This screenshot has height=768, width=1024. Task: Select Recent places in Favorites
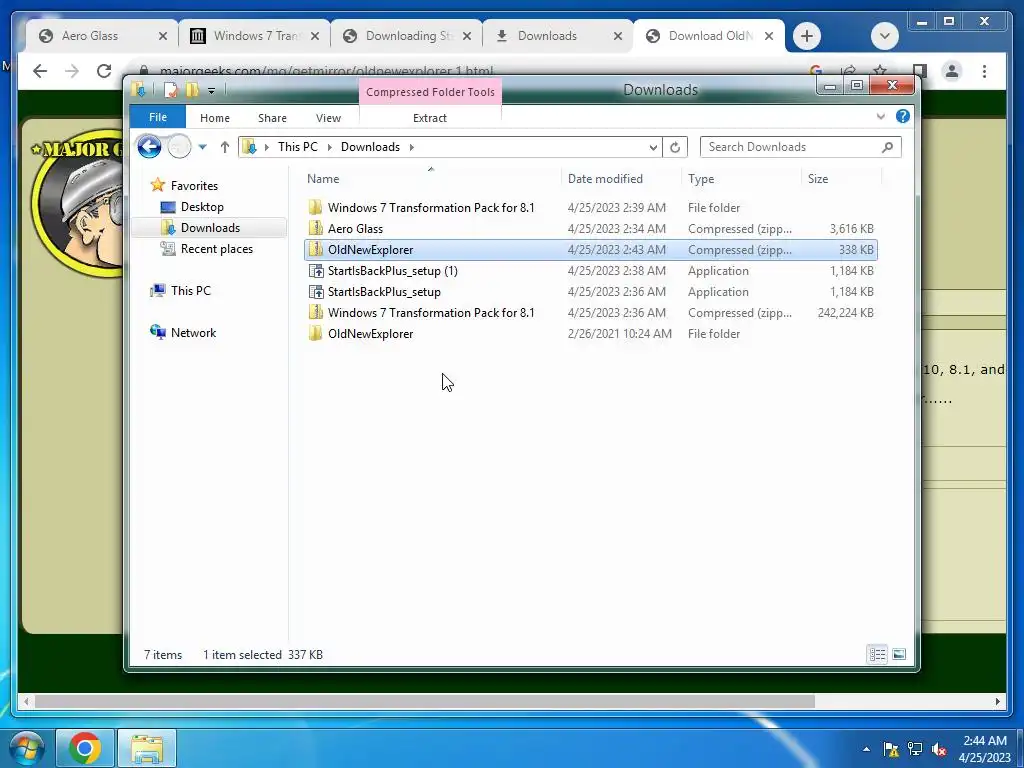(216, 249)
